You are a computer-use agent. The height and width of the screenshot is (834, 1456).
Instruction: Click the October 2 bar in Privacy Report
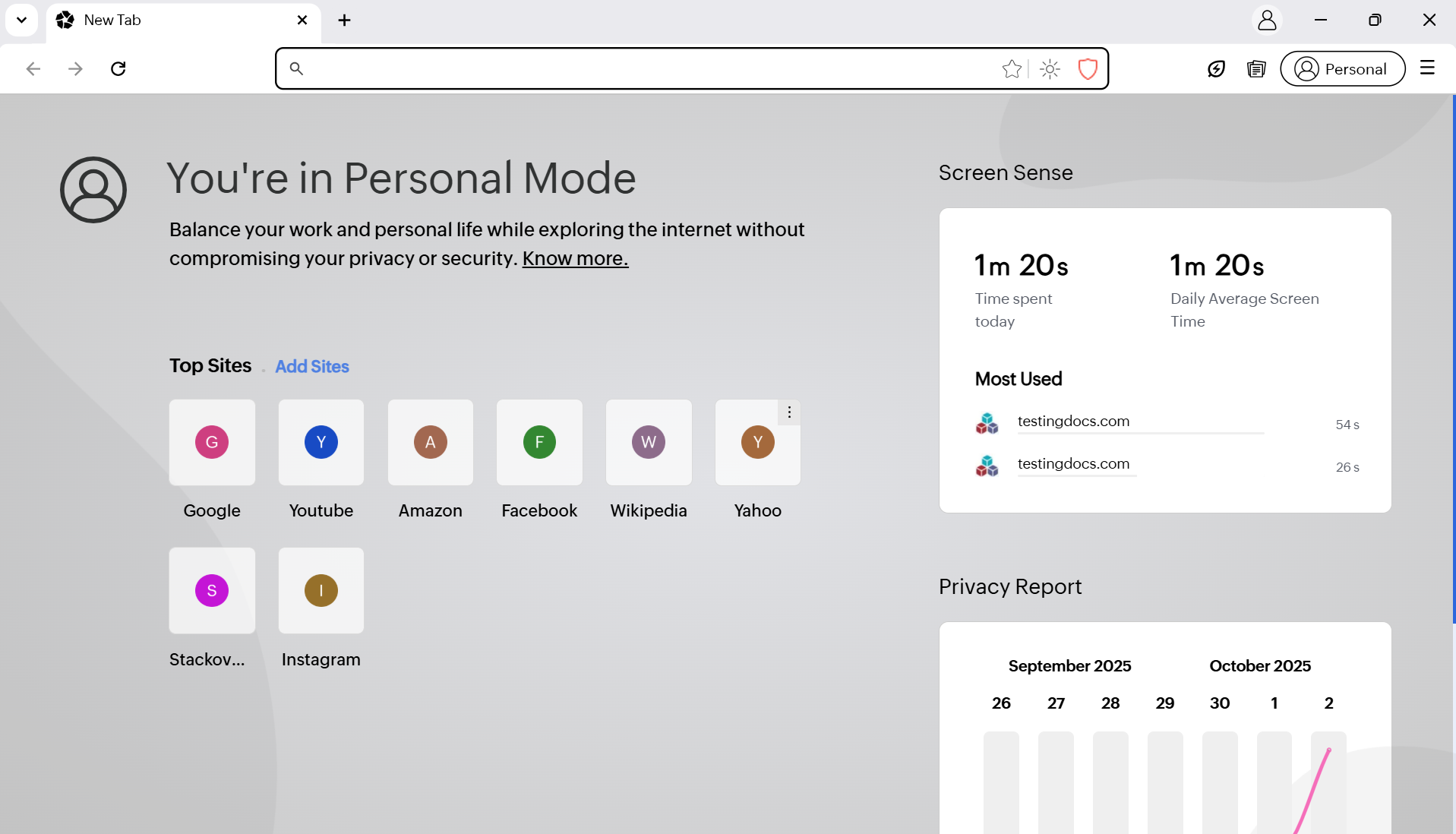pos(1328,782)
